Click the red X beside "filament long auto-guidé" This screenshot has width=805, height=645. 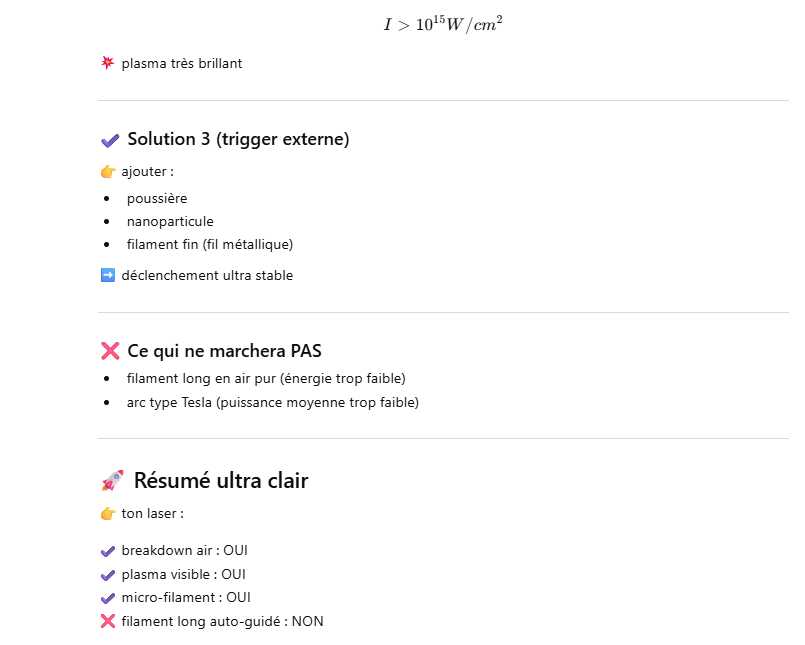[x=108, y=621]
